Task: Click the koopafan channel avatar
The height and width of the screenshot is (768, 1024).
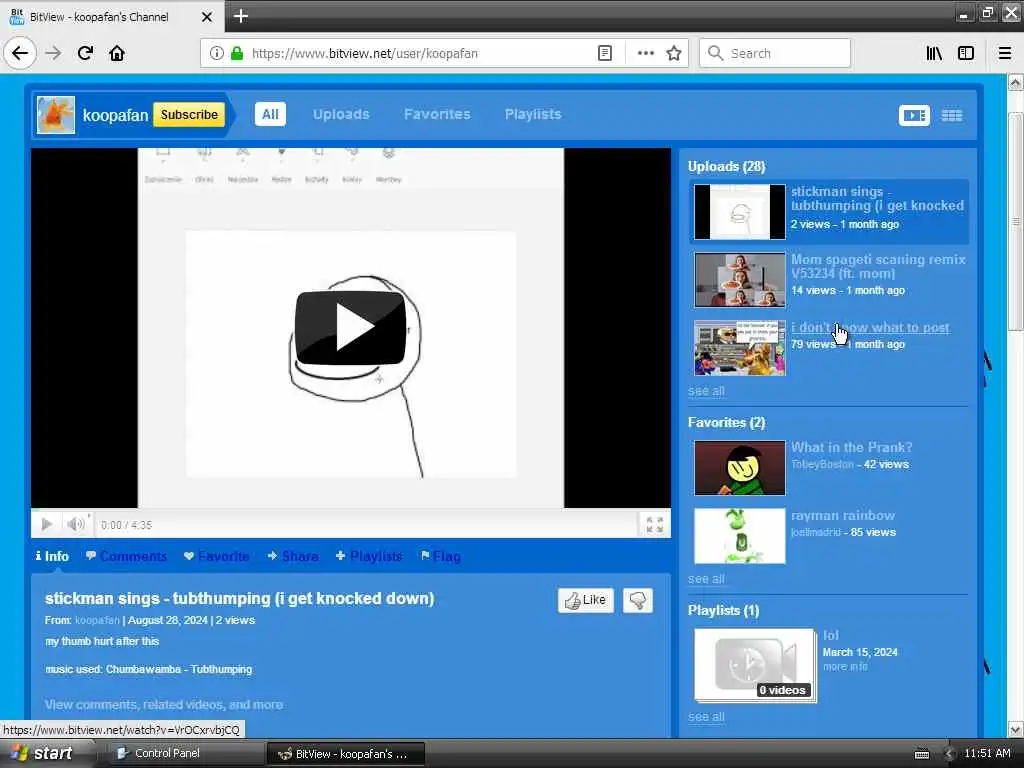Action: [56, 115]
